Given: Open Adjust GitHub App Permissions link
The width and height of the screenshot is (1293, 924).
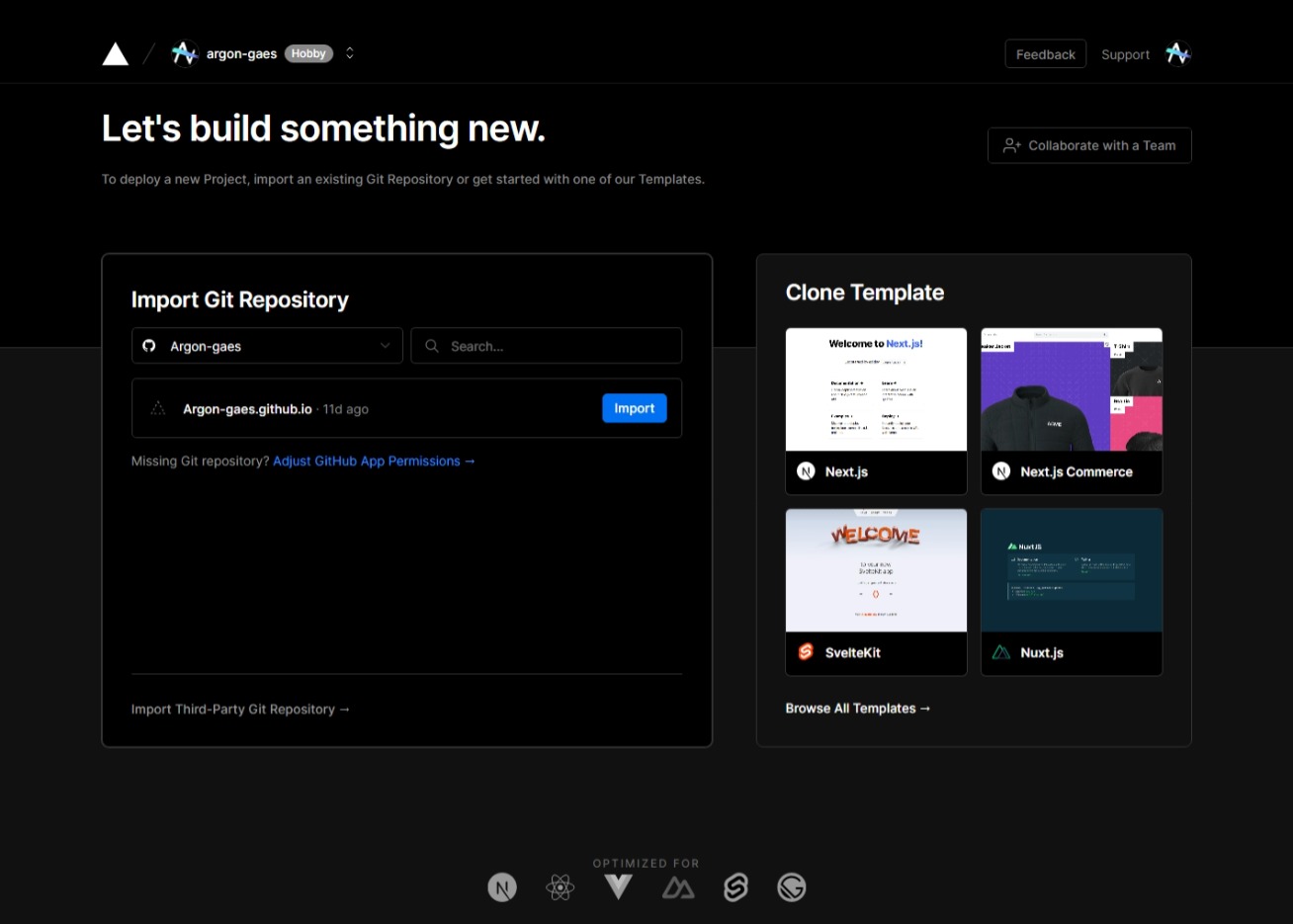Looking at the screenshot, I should [374, 462].
